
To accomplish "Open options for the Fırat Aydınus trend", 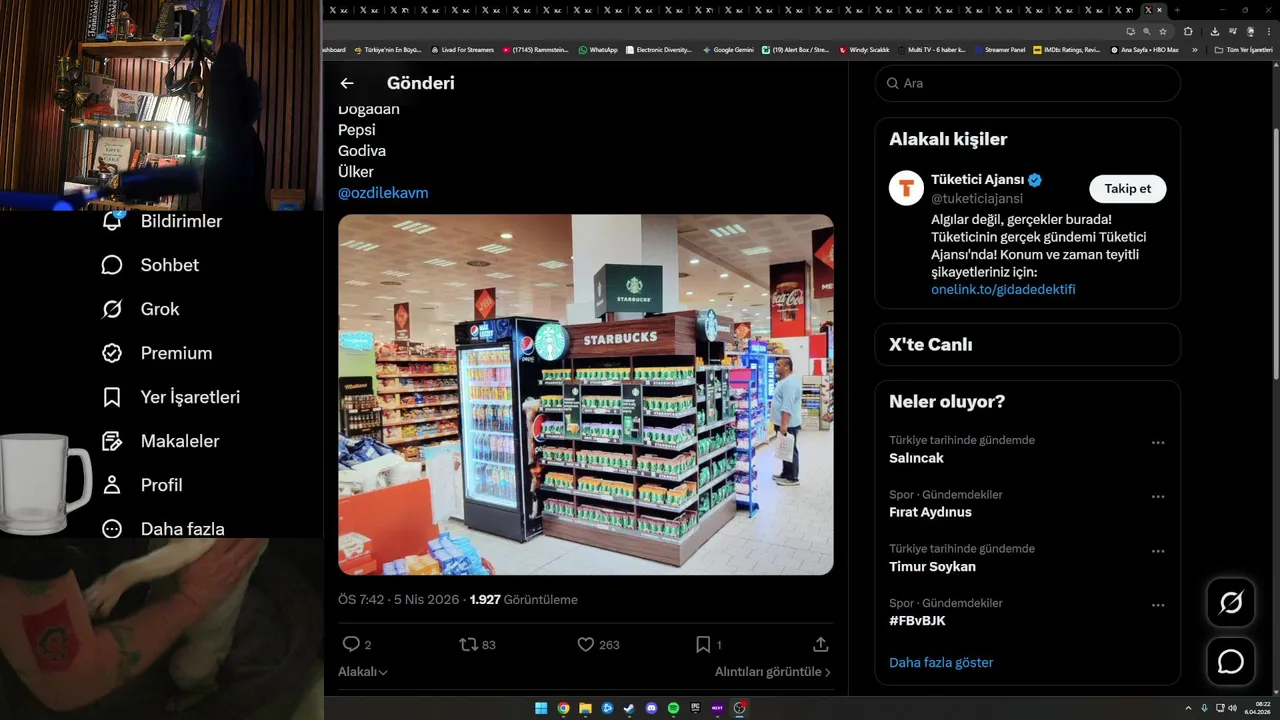I will [1158, 497].
